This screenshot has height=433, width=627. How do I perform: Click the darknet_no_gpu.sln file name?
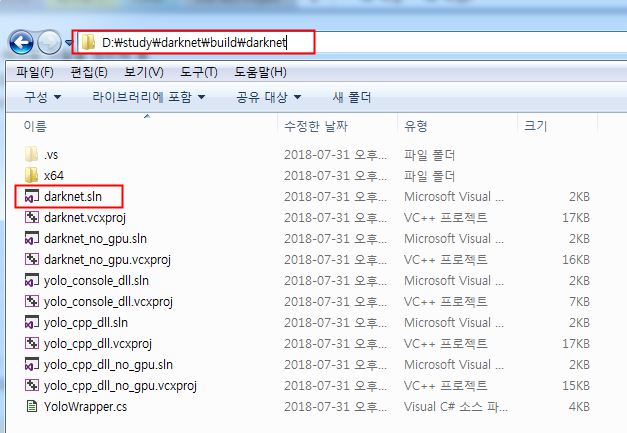point(95,239)
